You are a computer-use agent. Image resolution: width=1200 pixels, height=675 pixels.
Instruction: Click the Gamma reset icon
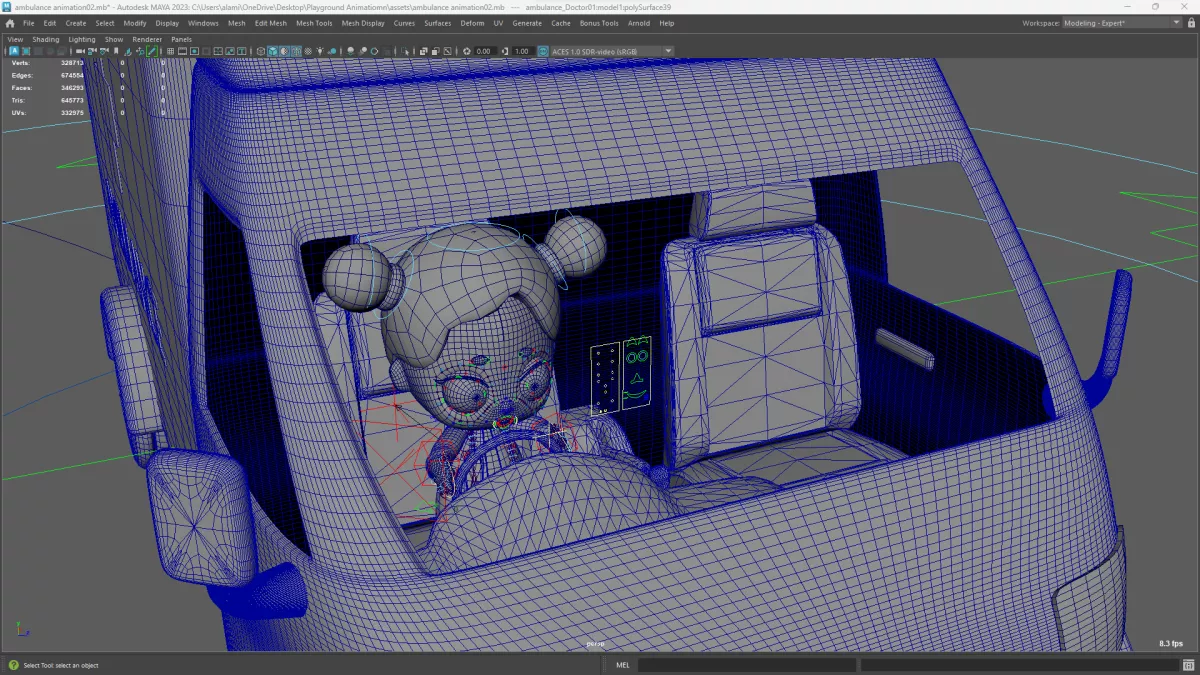tap(504, 51)
